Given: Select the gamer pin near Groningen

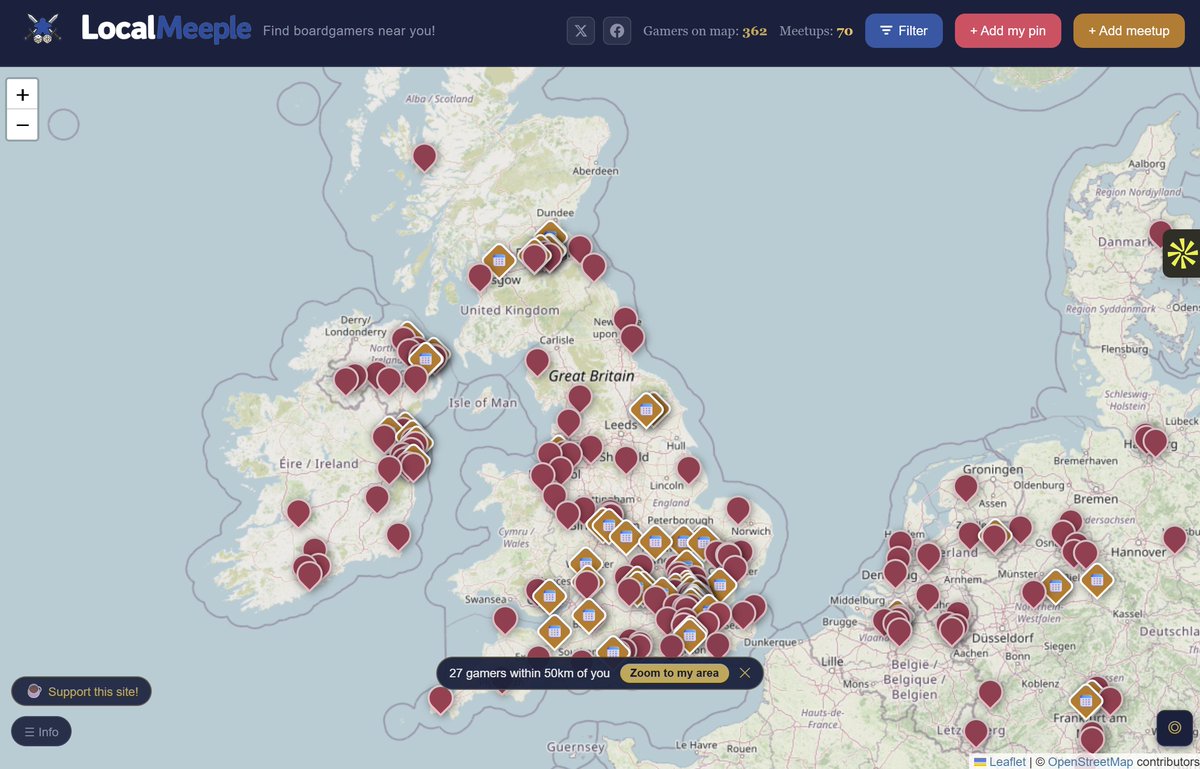Looking at the screenshot, I should click(966, 488).
